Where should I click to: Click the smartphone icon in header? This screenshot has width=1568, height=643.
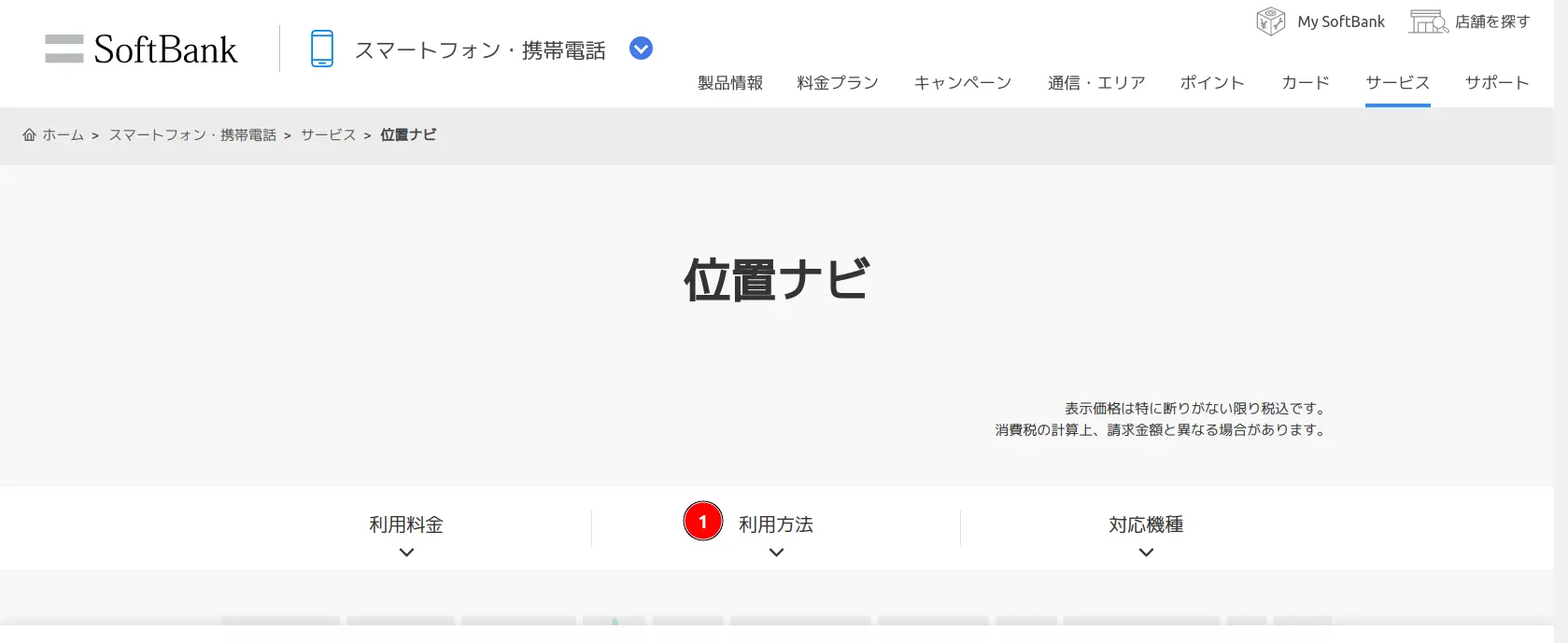[x=322, y=49]
